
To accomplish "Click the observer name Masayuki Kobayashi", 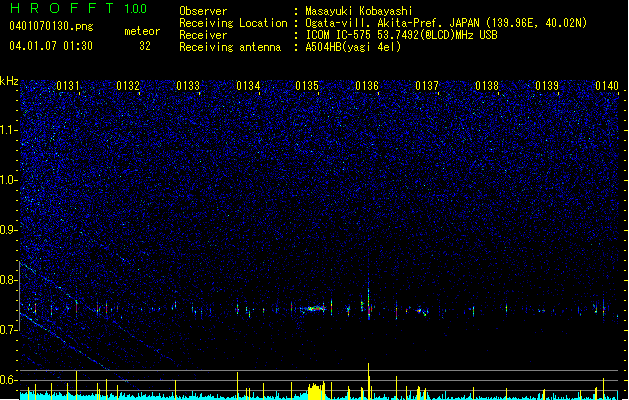I will tap(358, 11).
